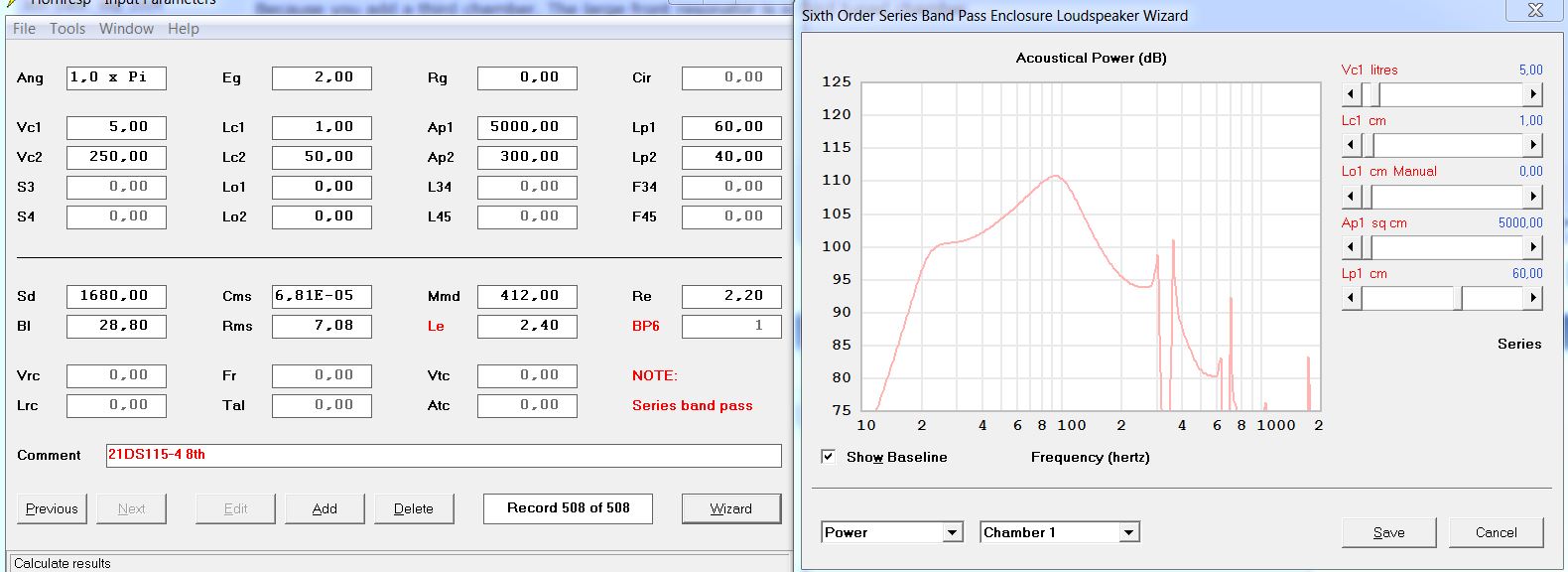1568x572 pixels.
Task: Open the Power chart type dropdown
Action: click(953, 532)
